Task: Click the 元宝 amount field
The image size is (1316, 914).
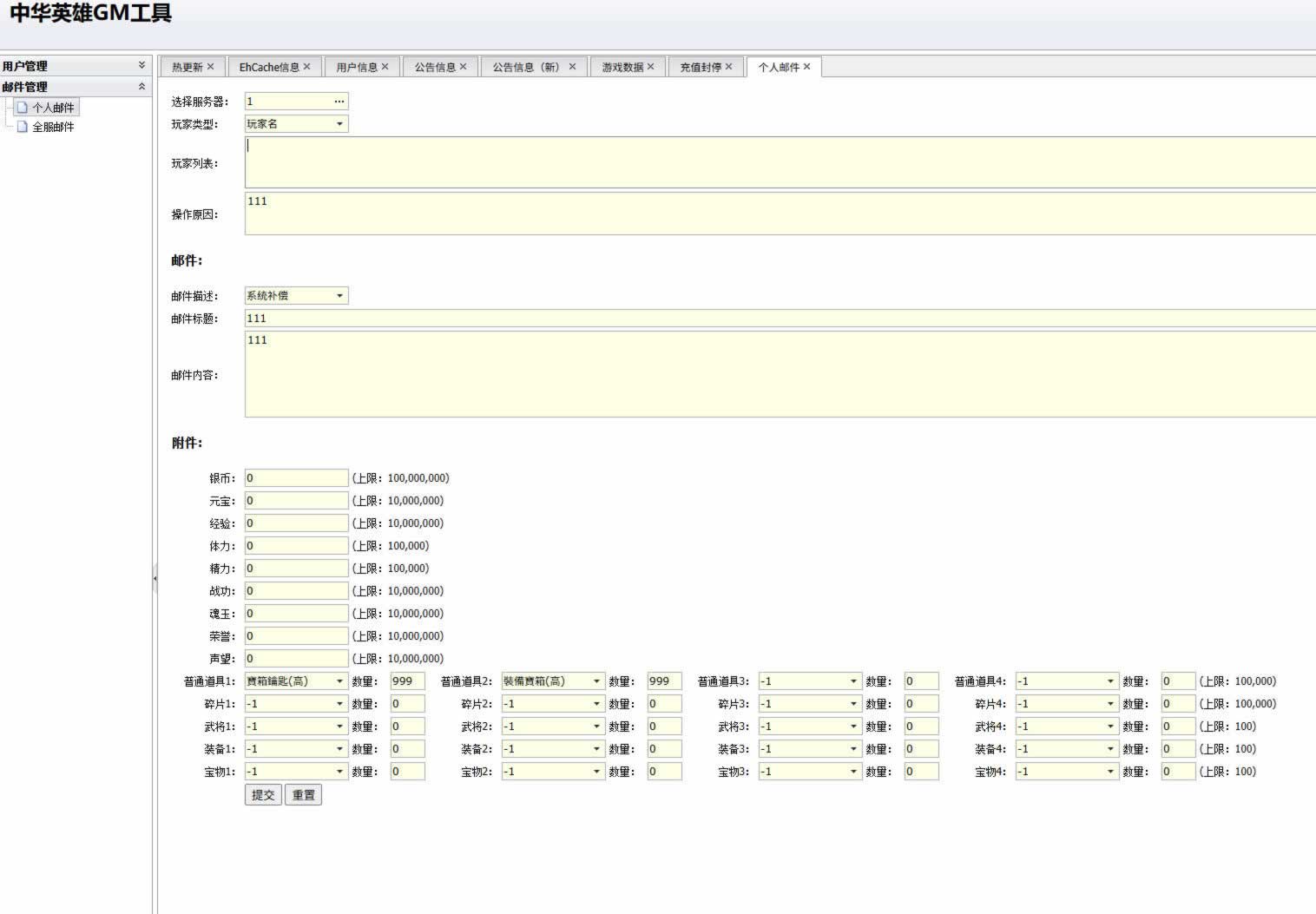Action: [x=296, y=501]
